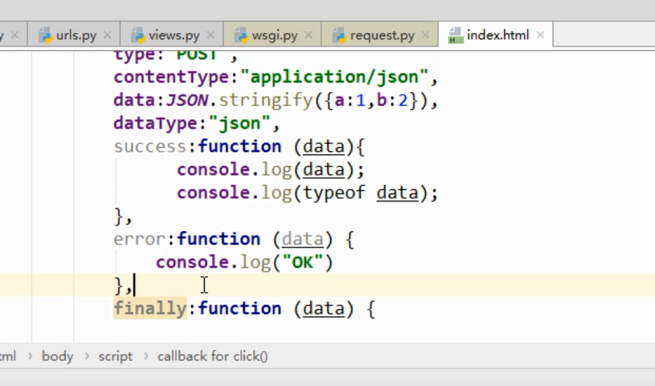Select body in the breadcrumb bar

point(57,356)
